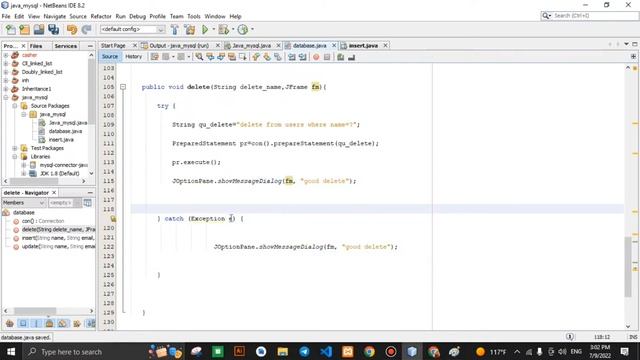Toggle the Javadoc window button in Navigator
This screenshot has width=640, height=360.
(x=88, y=203)
